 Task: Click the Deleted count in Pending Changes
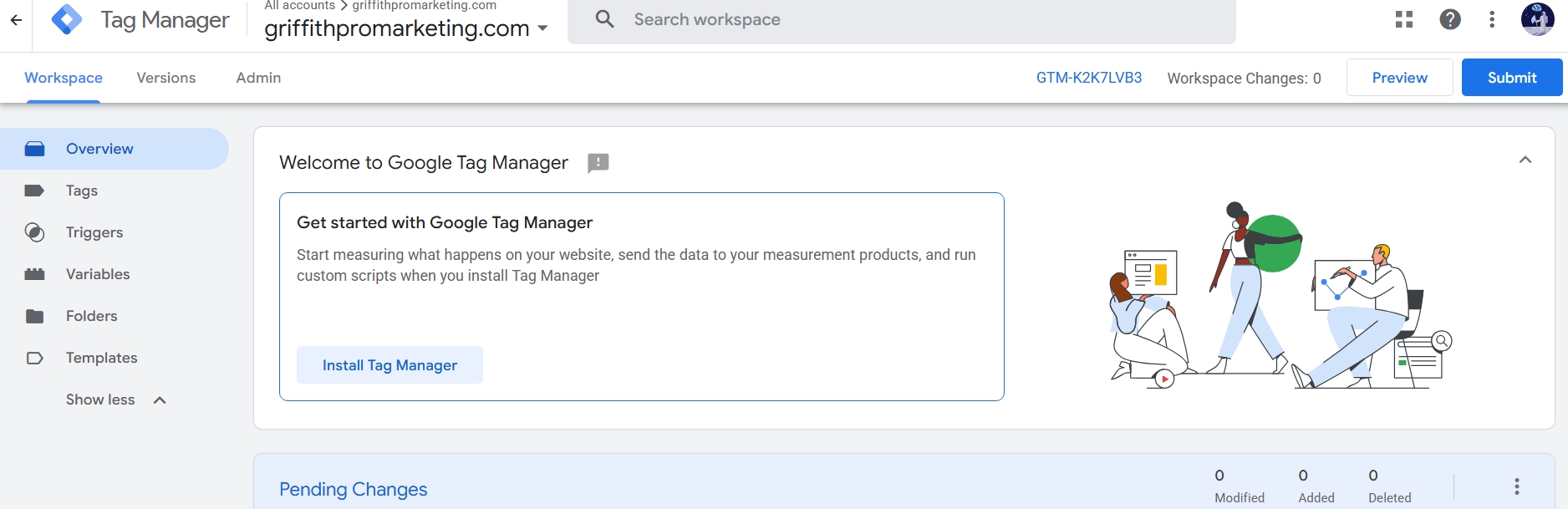(x=1390, y=486)
